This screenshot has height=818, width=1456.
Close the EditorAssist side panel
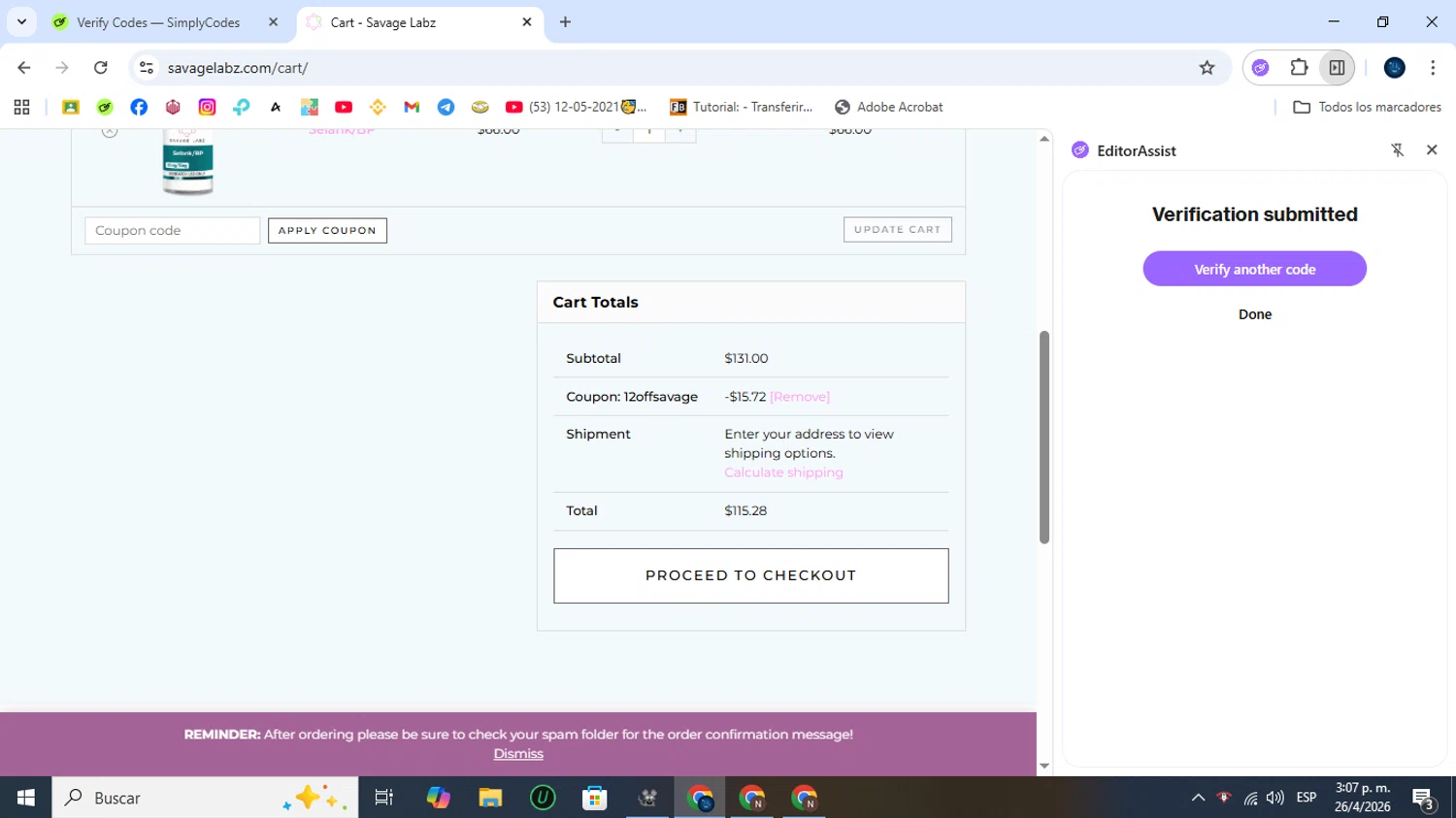click(1432, 150)
